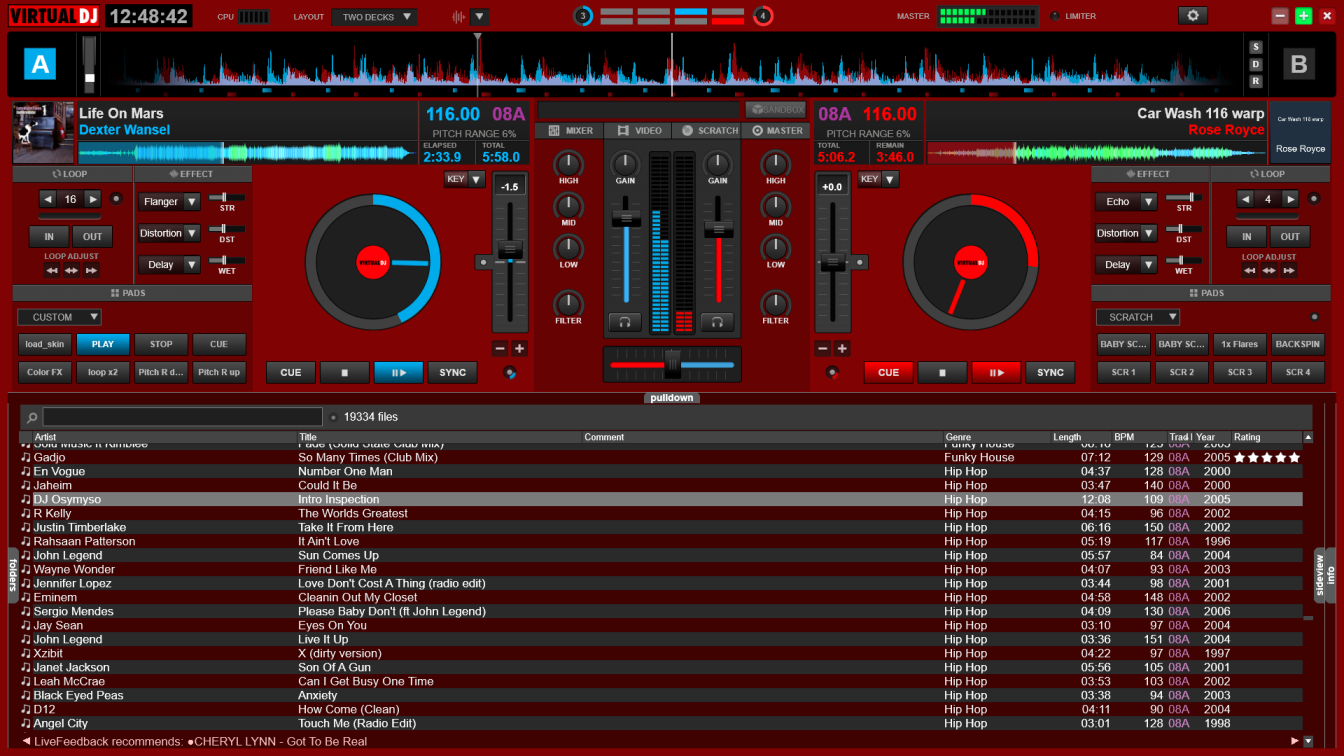Toggle deck B SYNC button
This screenshot has width=1344, height=756.
point(1051,372)
